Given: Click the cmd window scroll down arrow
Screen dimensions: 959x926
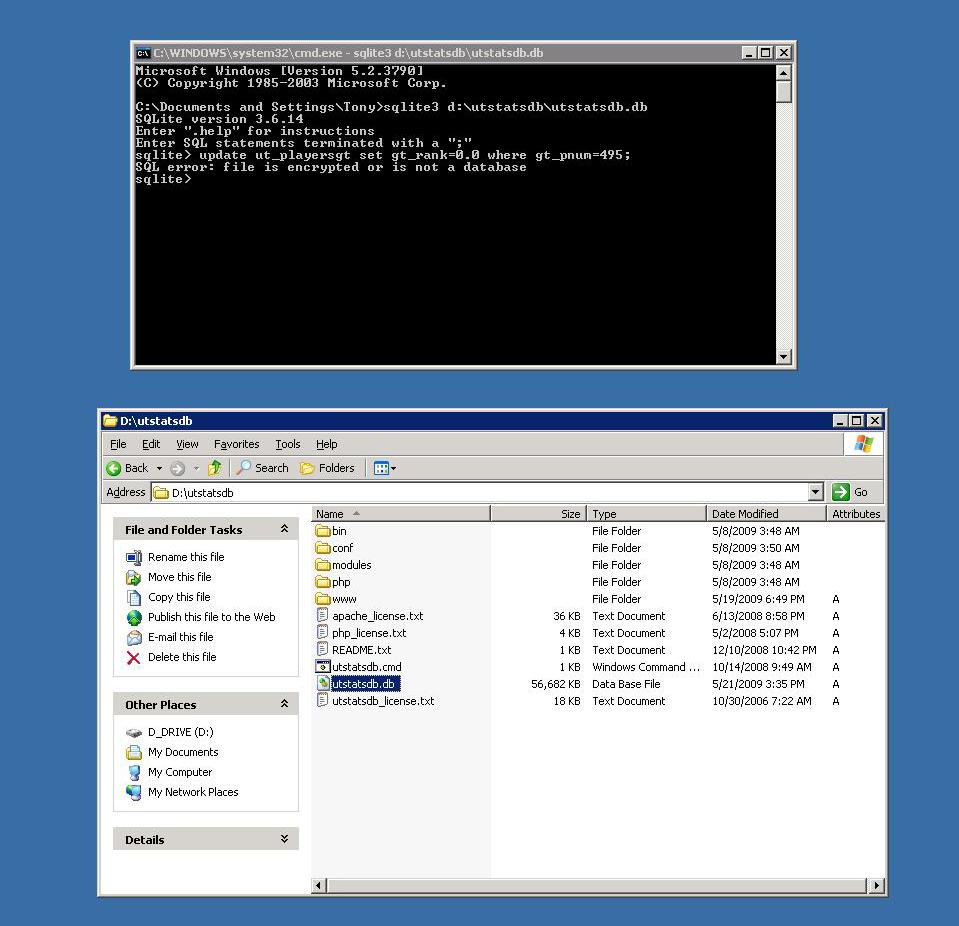Looking at the screenshot, I should 784,357.
